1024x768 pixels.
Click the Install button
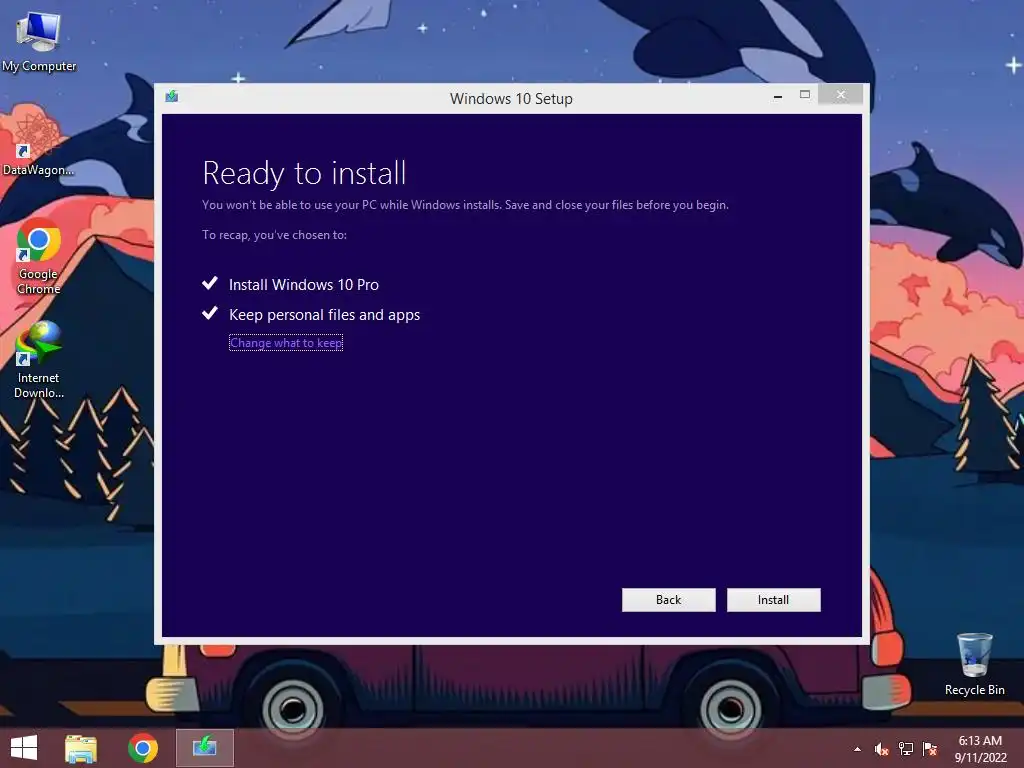[x=773, y=600]
